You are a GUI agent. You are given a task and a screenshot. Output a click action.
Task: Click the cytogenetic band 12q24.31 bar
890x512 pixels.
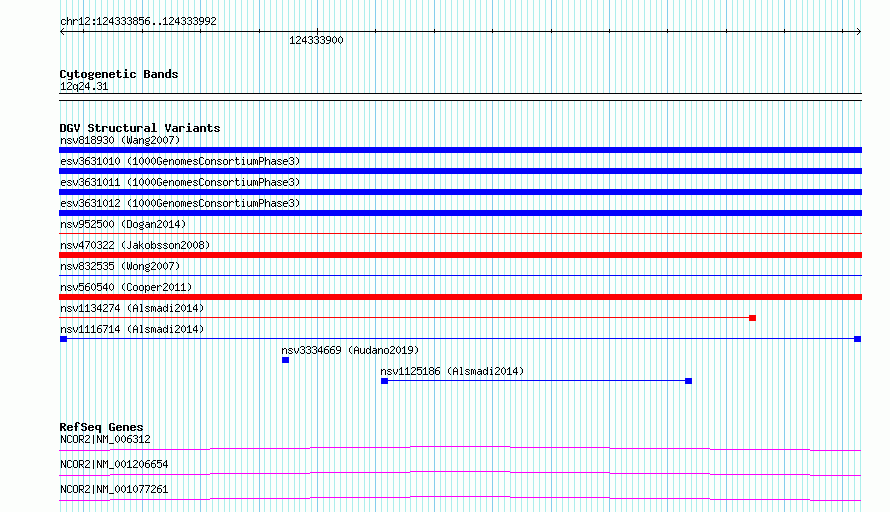tap(460, 97)
